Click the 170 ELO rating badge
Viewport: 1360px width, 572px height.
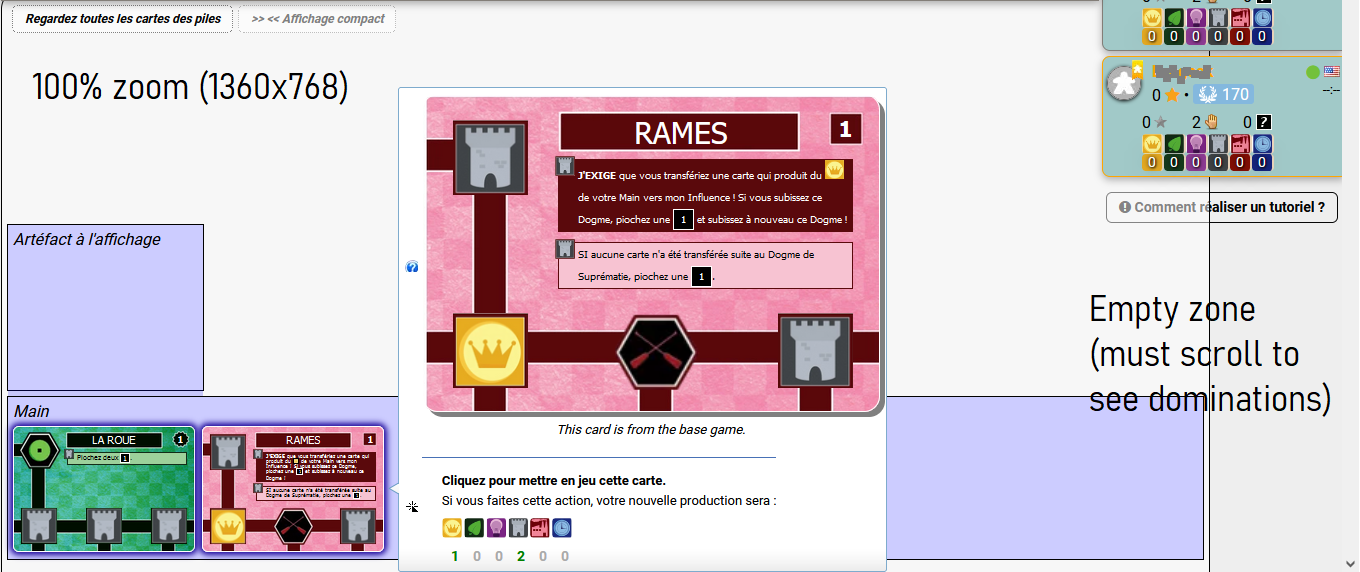pos(1222,94)
